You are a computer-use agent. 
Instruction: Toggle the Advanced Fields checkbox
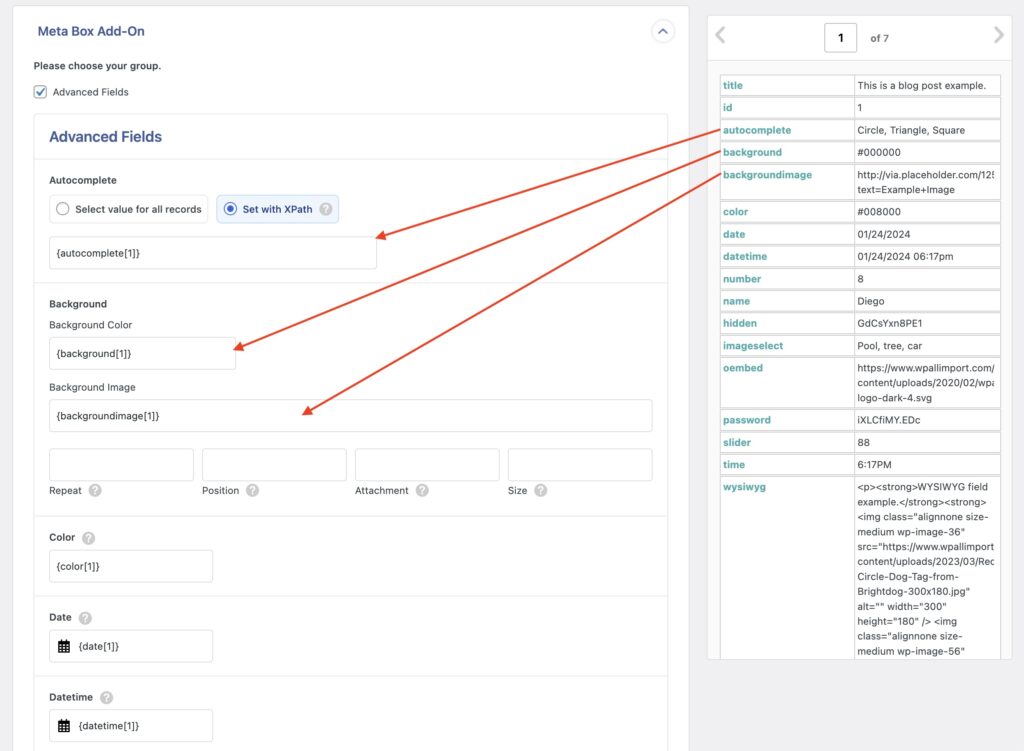pyautogui.click(x=39, y=91)
